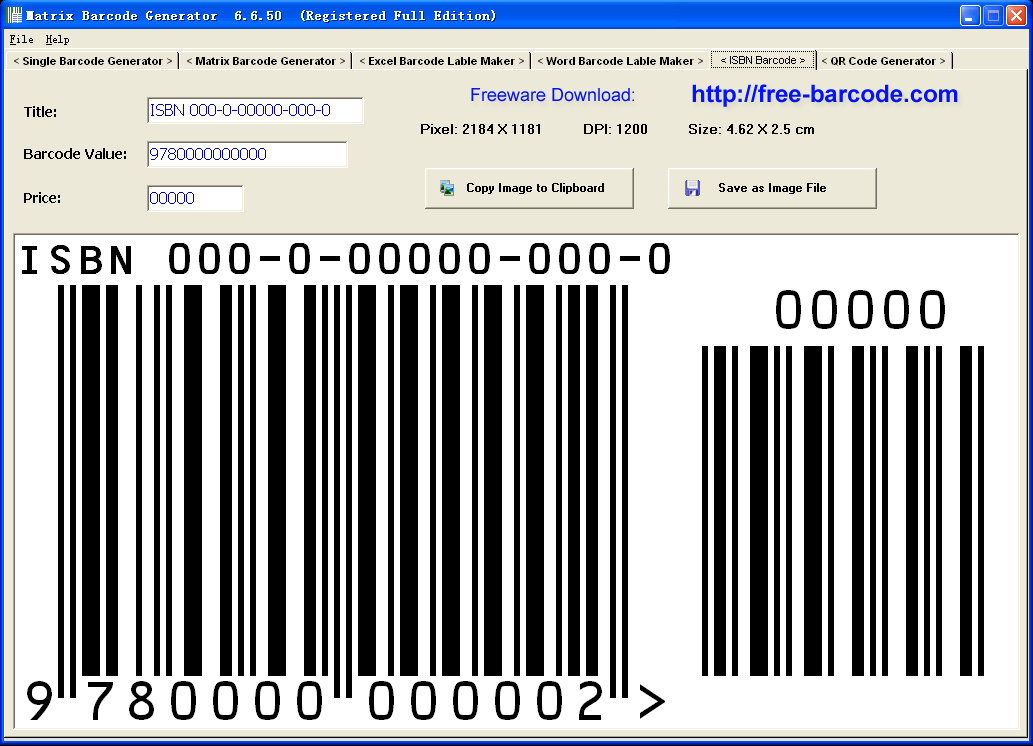Select the Excel Barcode Lable Maker tab

pyautogui.click(x=441, y=60)
